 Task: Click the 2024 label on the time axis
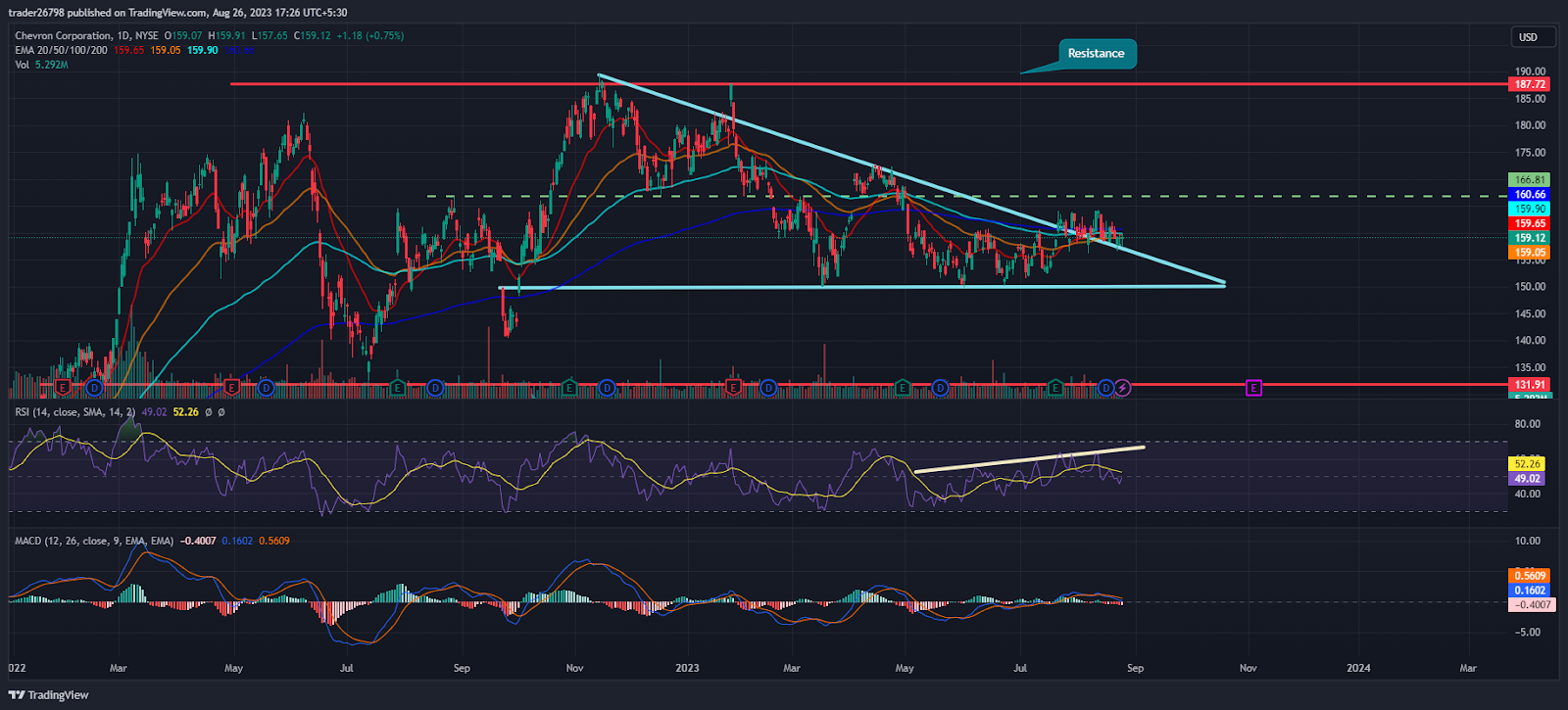[1358, 669]
